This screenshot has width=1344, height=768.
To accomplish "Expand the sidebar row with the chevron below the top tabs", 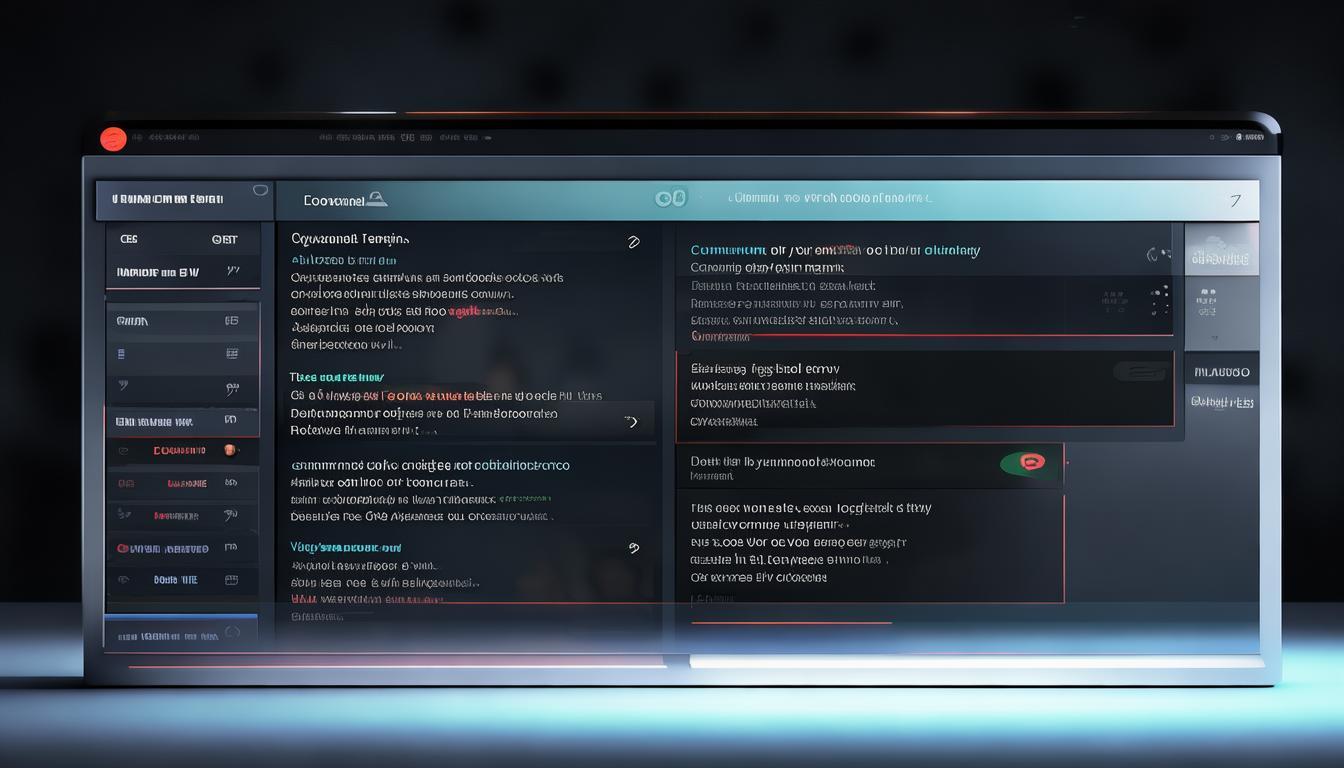I will (x=233, y=271).
